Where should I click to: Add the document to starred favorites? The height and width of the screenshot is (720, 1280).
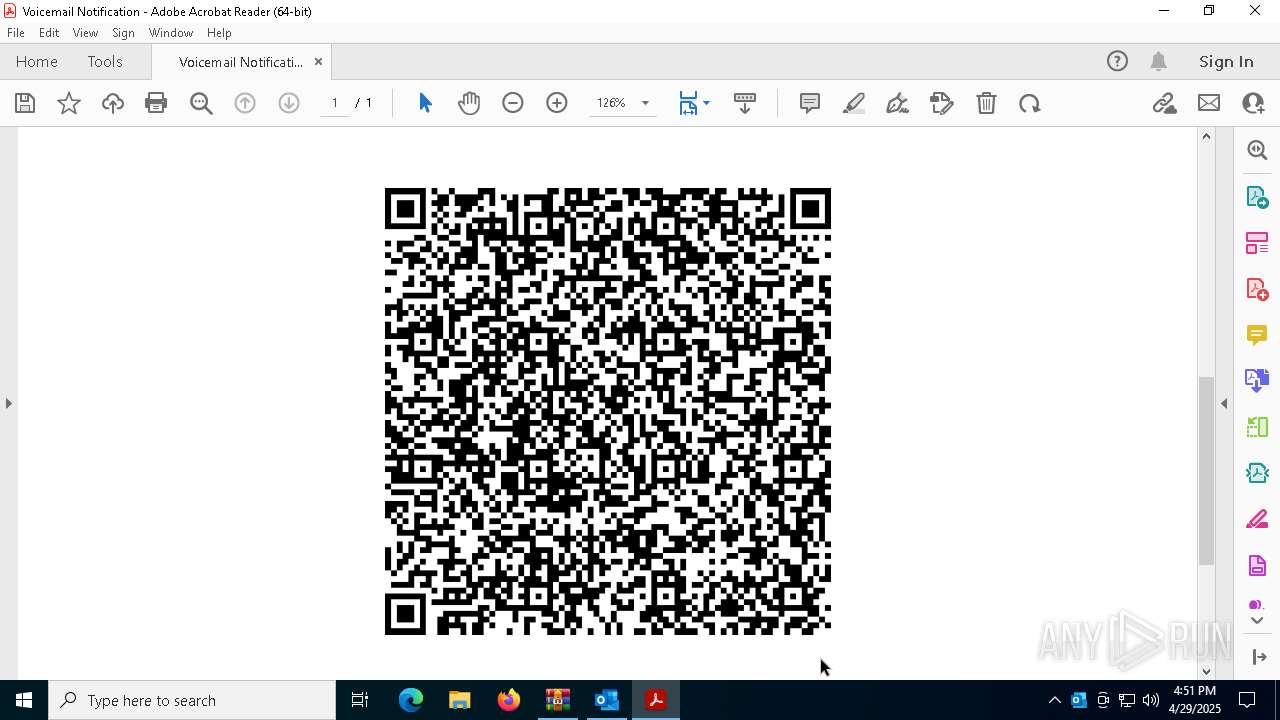point(69,103)
